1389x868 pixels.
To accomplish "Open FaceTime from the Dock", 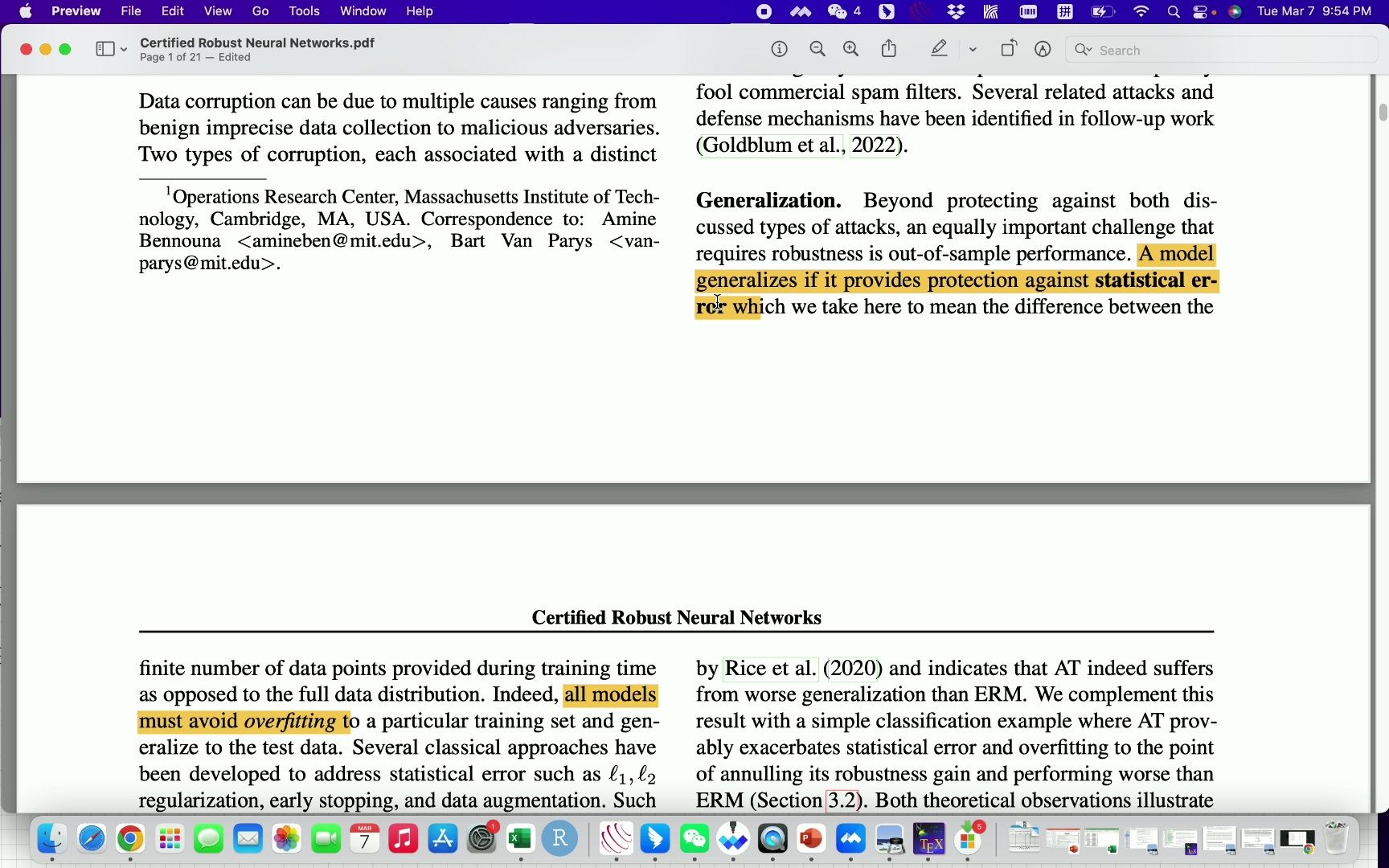I will pos(326,839).
